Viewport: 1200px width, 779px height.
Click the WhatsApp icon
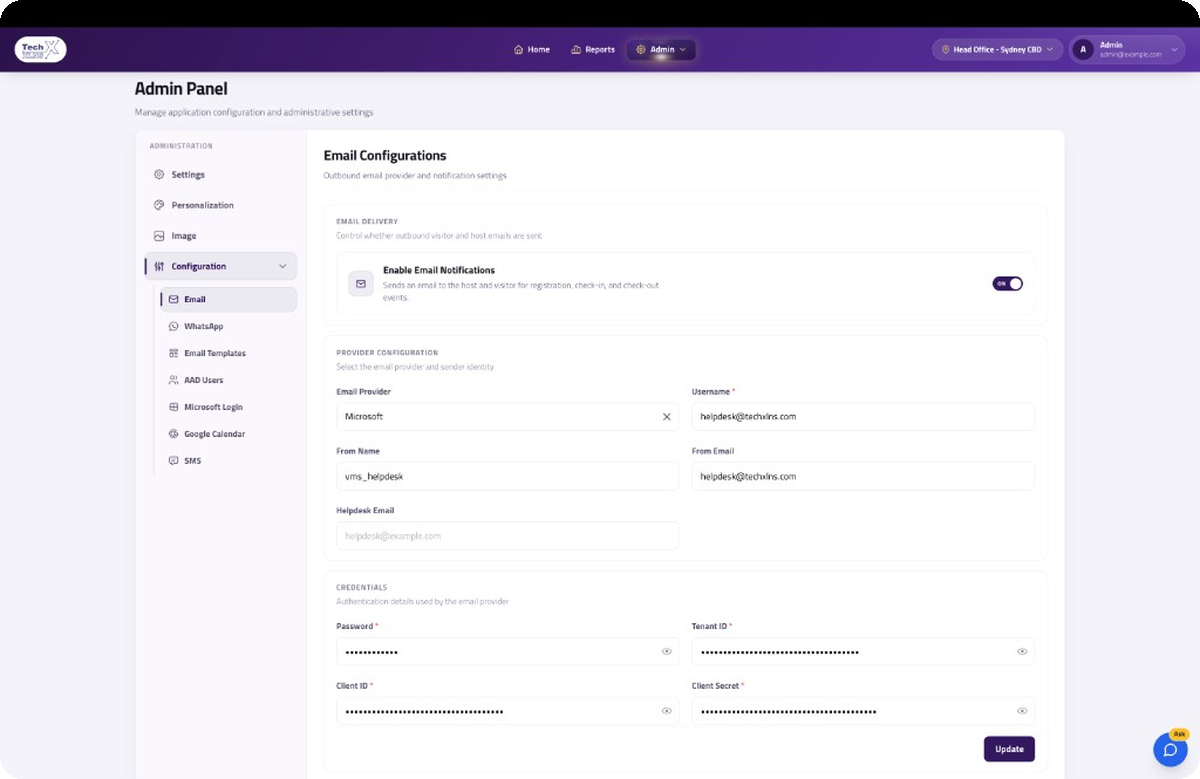[x=174, y=326]
